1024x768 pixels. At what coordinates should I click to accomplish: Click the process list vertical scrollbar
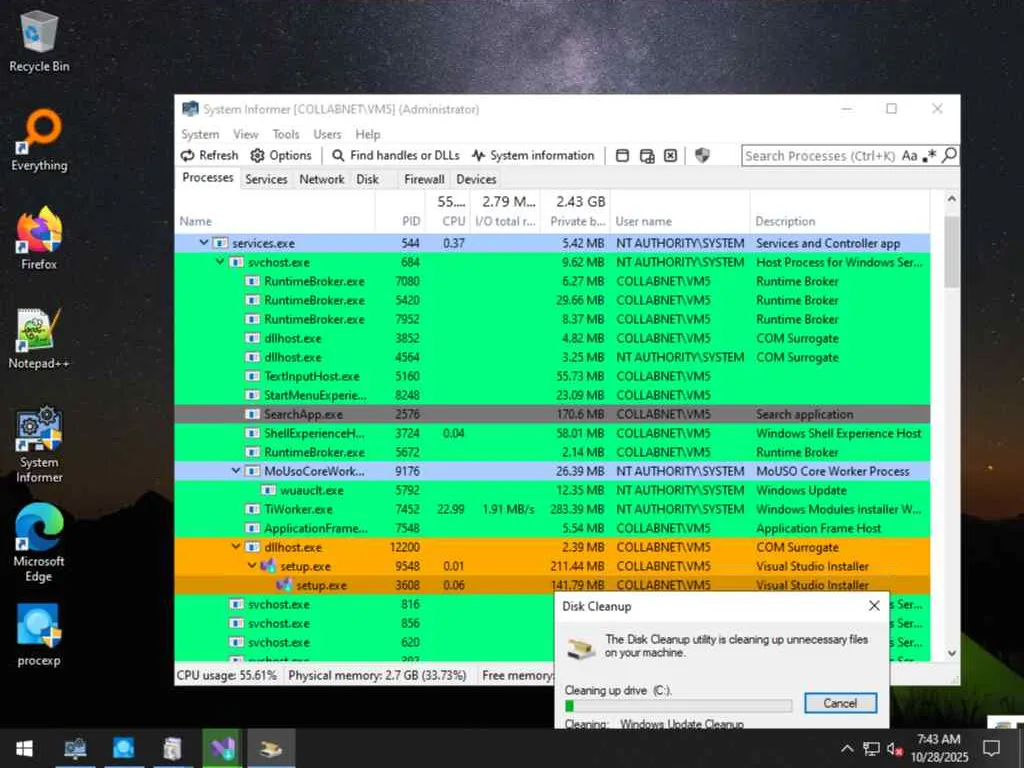[952, 252]
